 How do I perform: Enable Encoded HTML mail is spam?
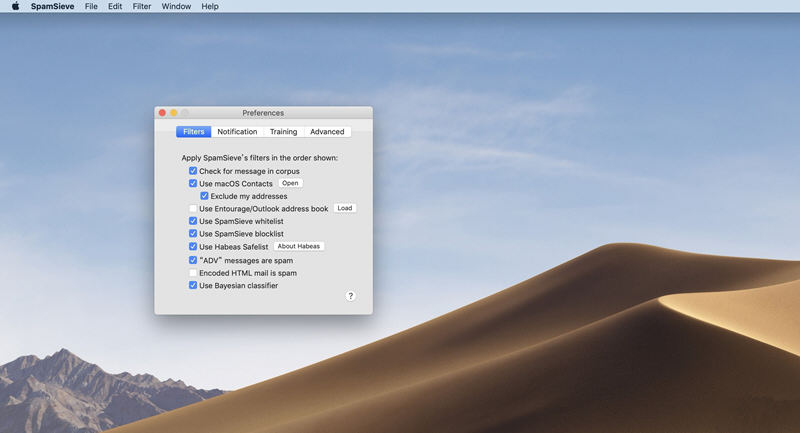(x=193, y=273)
